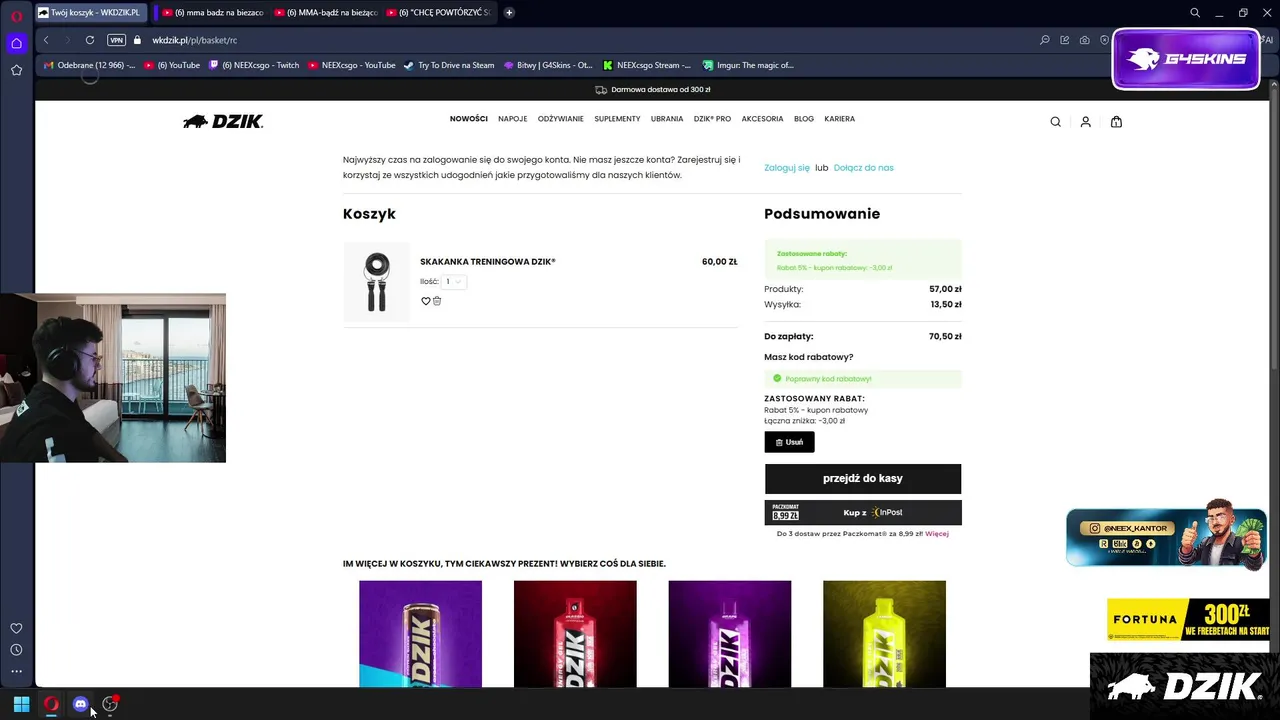Open the 'NEEXcsgo - Twitch' bookmark
Viewport: 1280px width, 720px height.
pyautogui.click(x=254, y=65)
